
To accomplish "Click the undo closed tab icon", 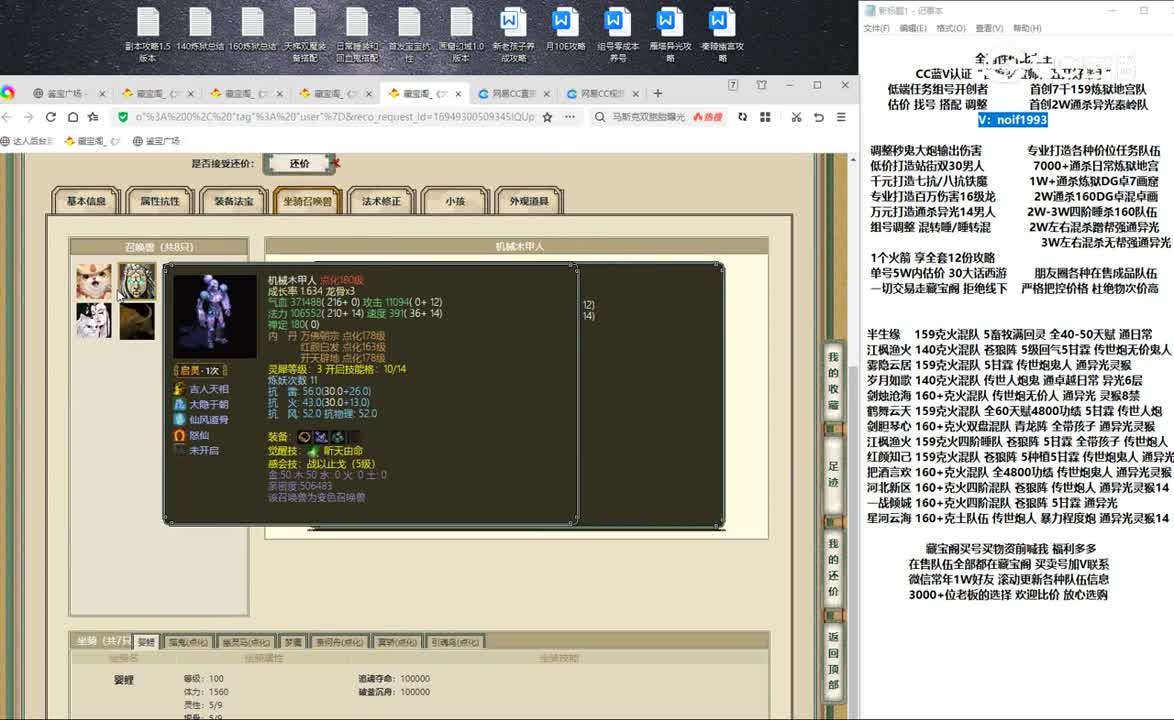I will click(819, 117).
